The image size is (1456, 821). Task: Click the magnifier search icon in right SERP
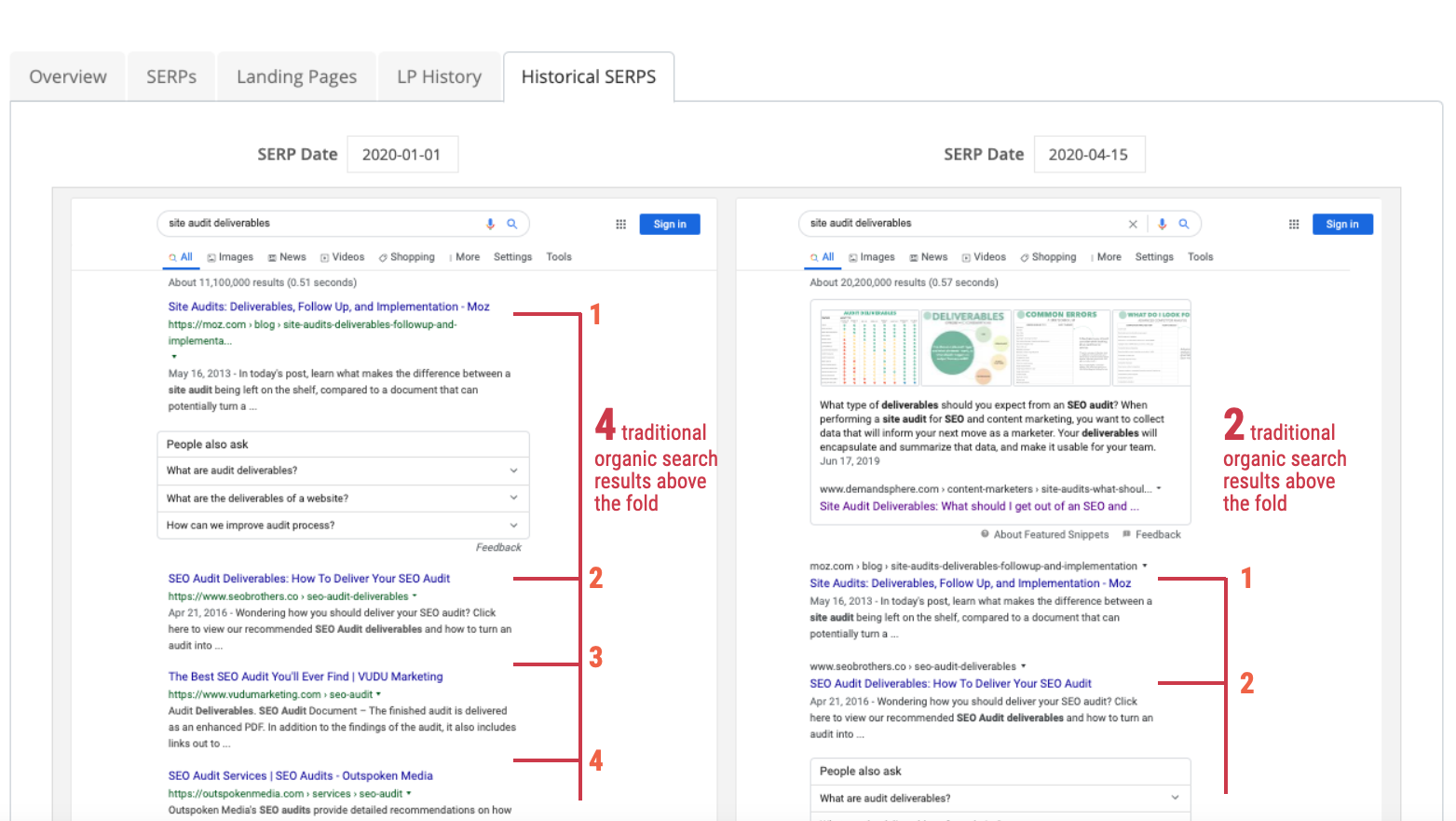tap(1184, 224)
